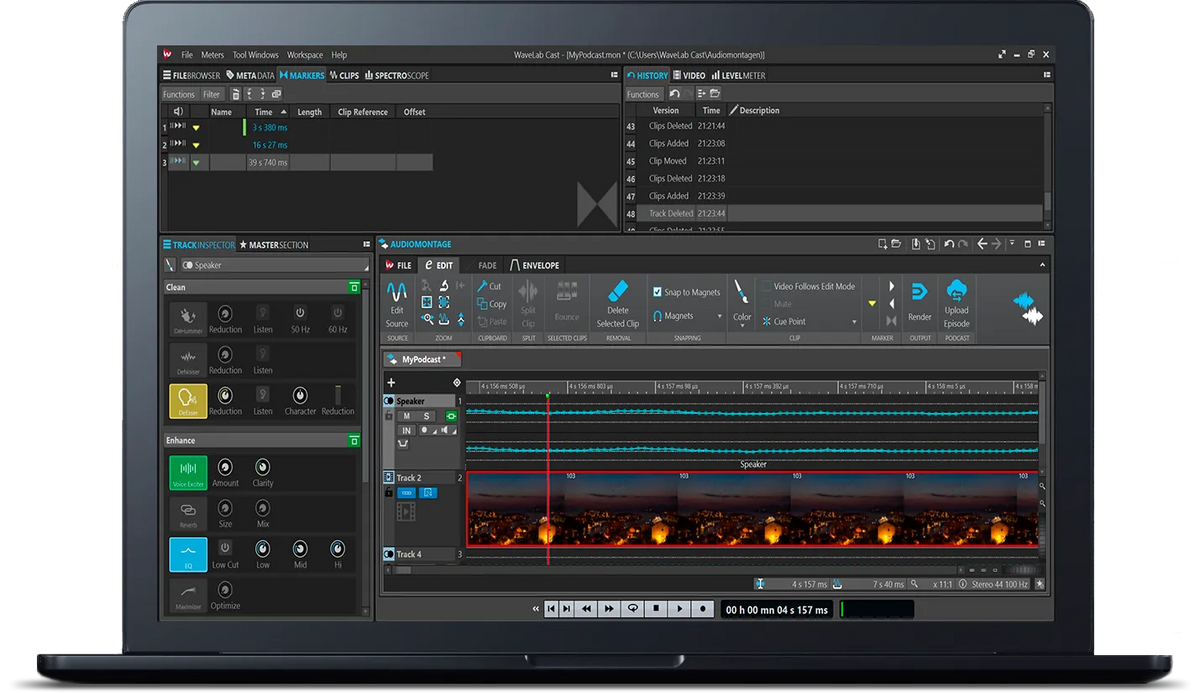Toggle the DeHummer 50 Hz power button
1200x693 pixels.
300,312
